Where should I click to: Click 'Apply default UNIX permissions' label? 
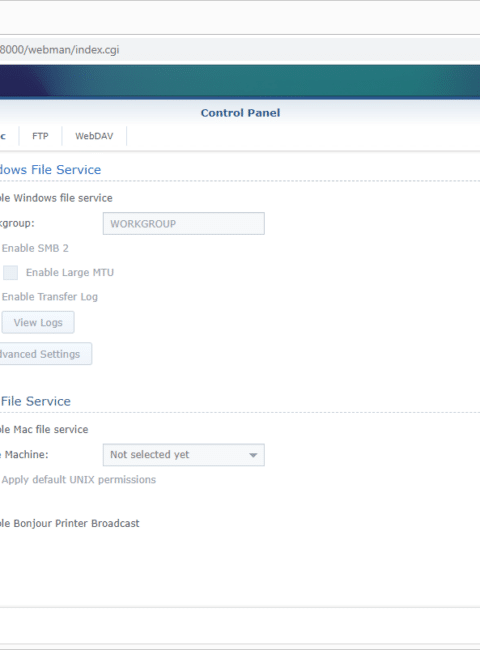(79, 480)
